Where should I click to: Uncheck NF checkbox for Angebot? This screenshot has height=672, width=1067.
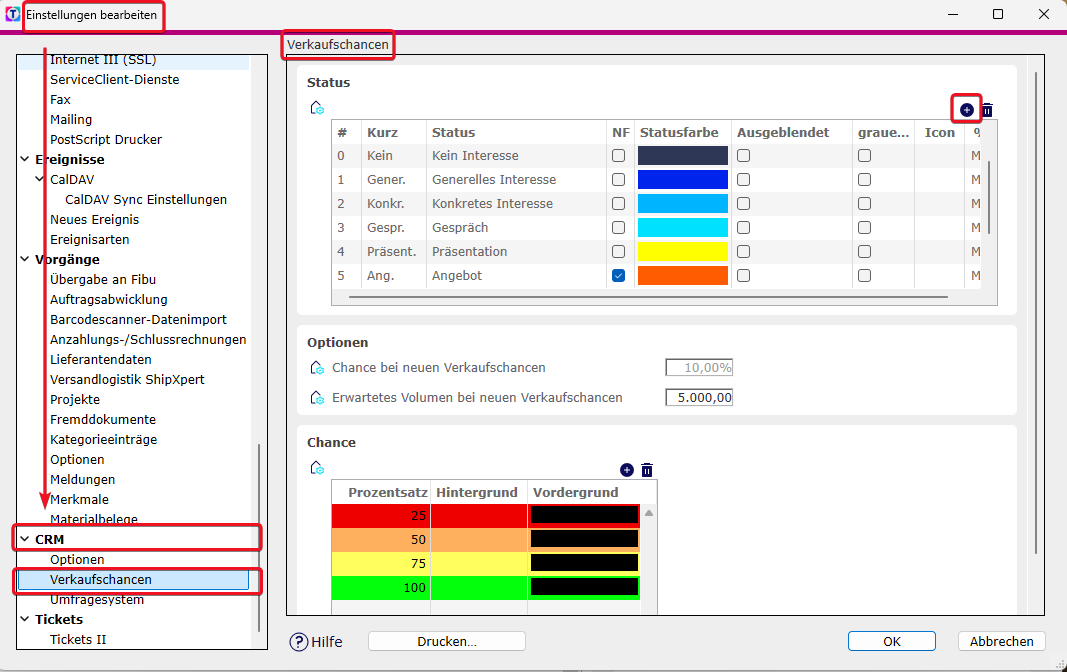(x=618, y=275)
